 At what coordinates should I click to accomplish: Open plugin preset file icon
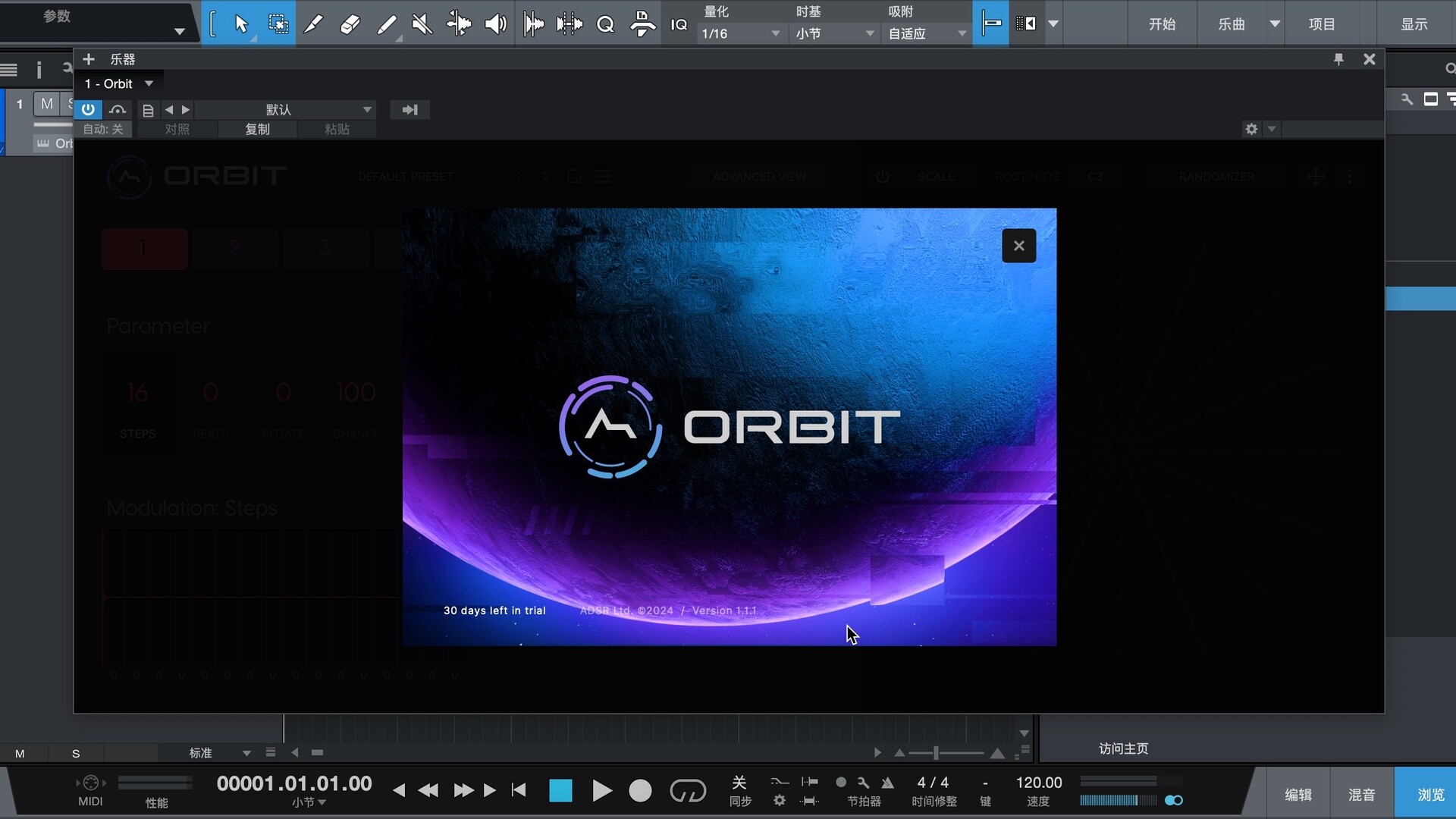point(148,110)
